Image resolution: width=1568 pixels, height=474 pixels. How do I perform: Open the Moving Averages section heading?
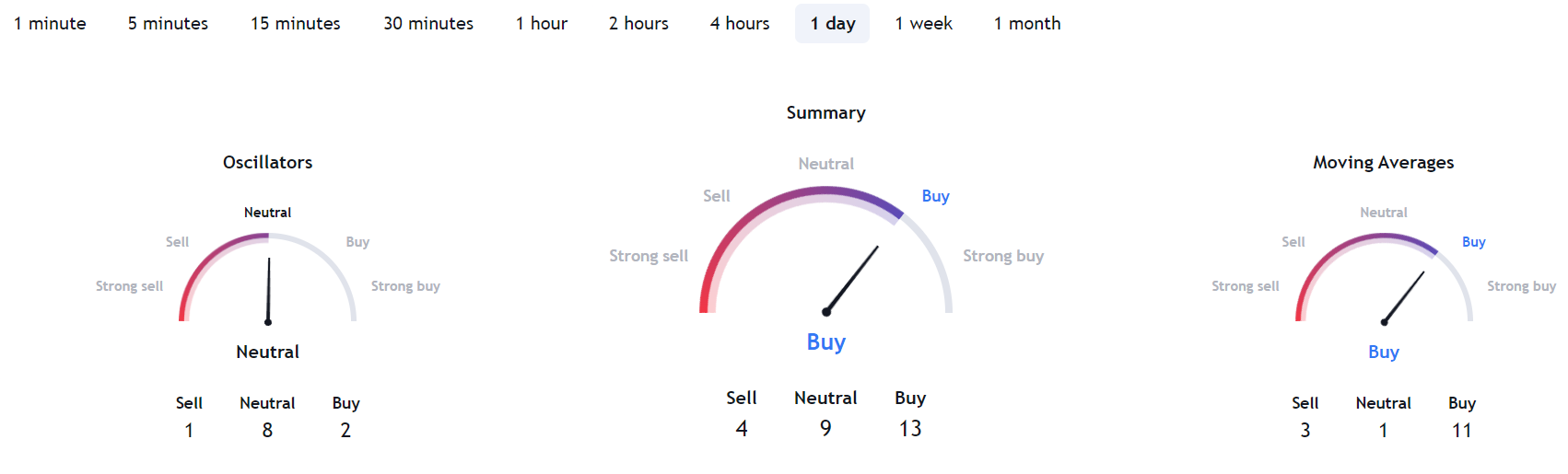click(x=1383, y=162)
